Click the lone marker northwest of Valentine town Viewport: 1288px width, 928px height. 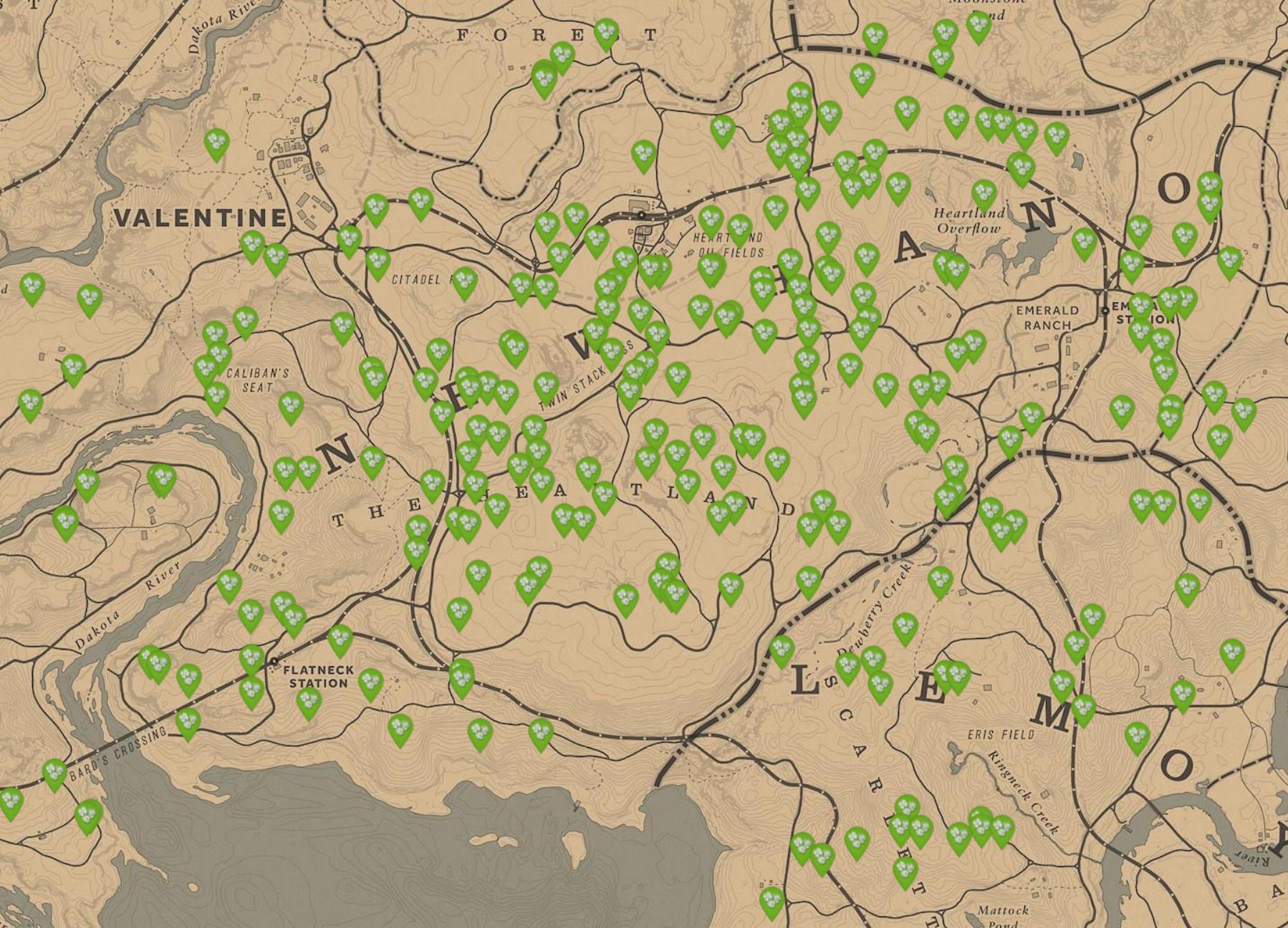tap(216, 143)
